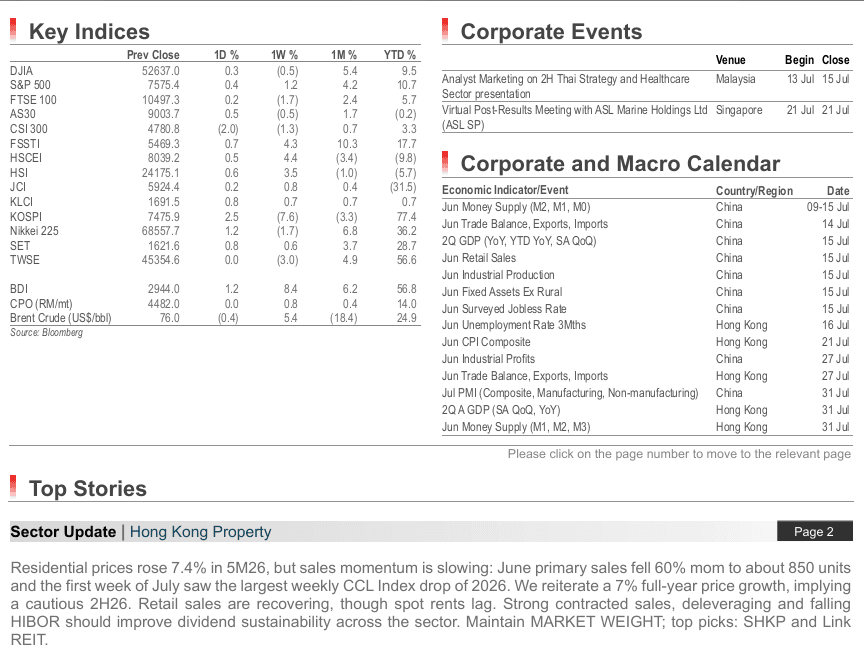Click the Page 2 button
Screen dimensions: 864x661
(x=814, y=532)
